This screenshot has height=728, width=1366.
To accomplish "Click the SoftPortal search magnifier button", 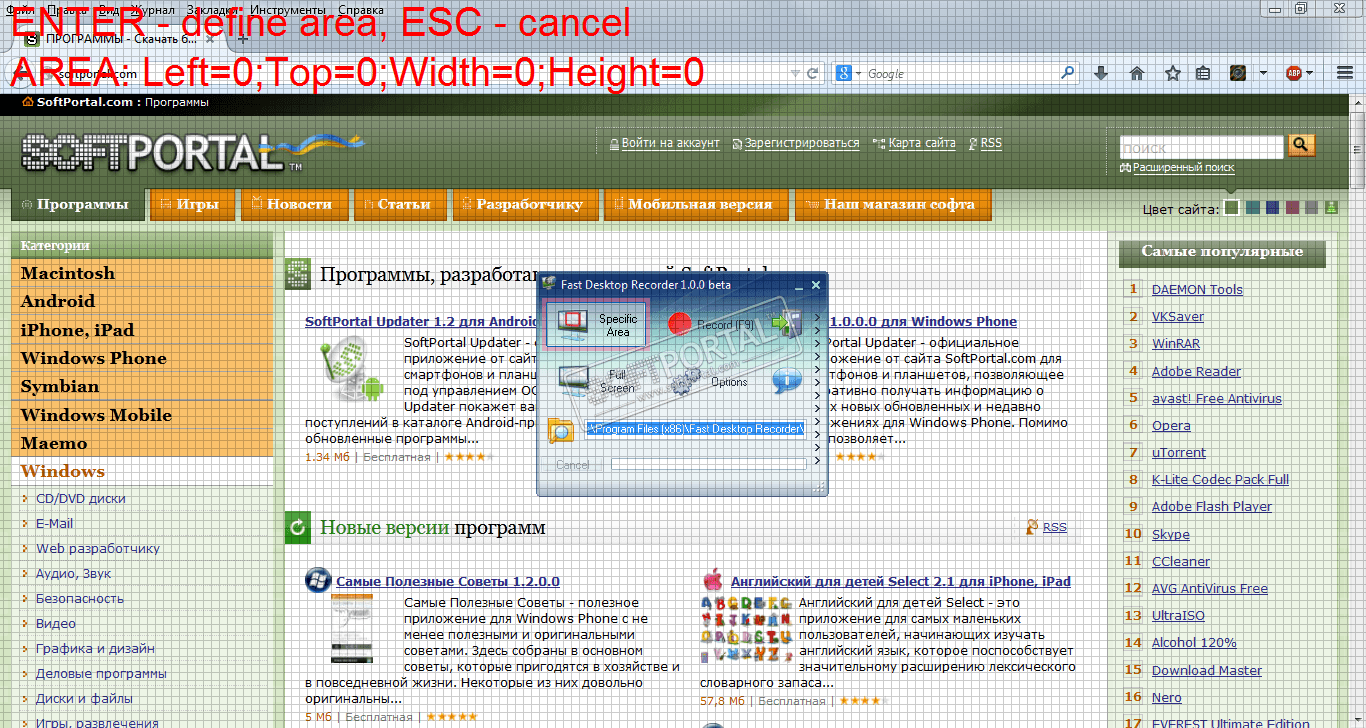I will 1301,145.
